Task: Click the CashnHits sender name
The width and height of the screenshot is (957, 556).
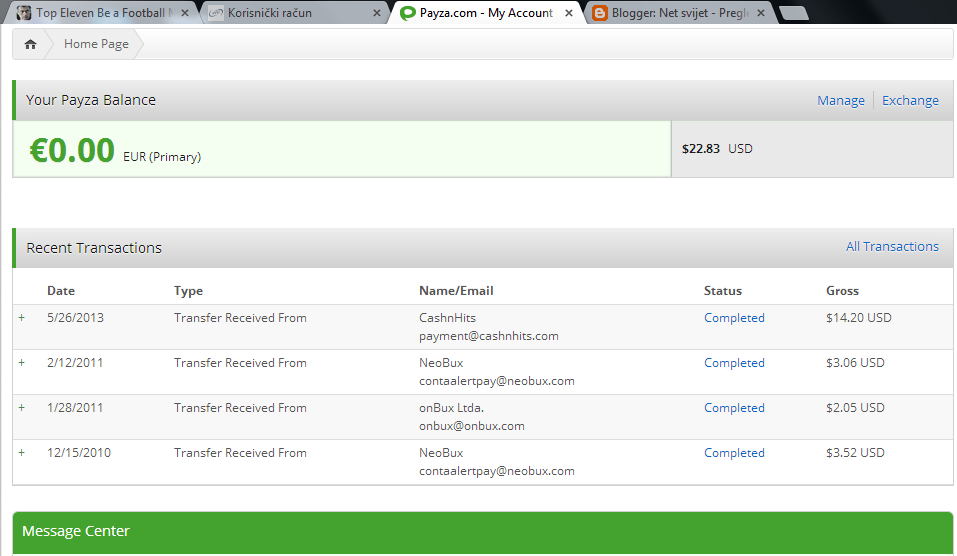Action: pos(447,317)
